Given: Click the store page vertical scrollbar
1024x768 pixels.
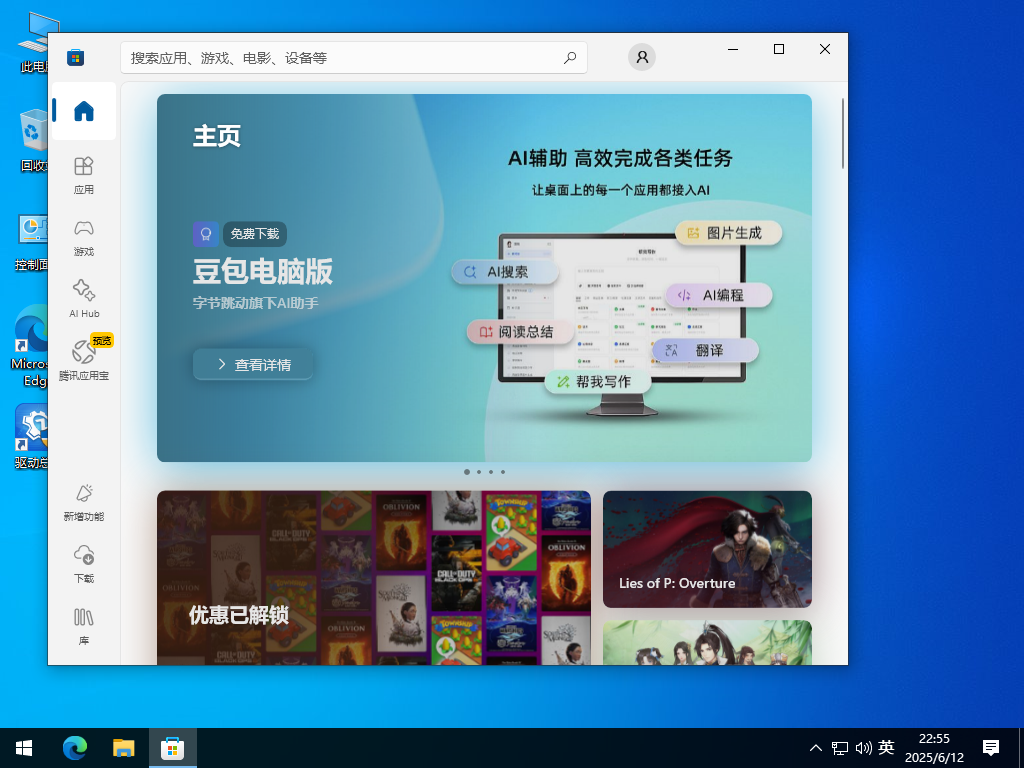Looking at the screenshot, I should point(842,133).
